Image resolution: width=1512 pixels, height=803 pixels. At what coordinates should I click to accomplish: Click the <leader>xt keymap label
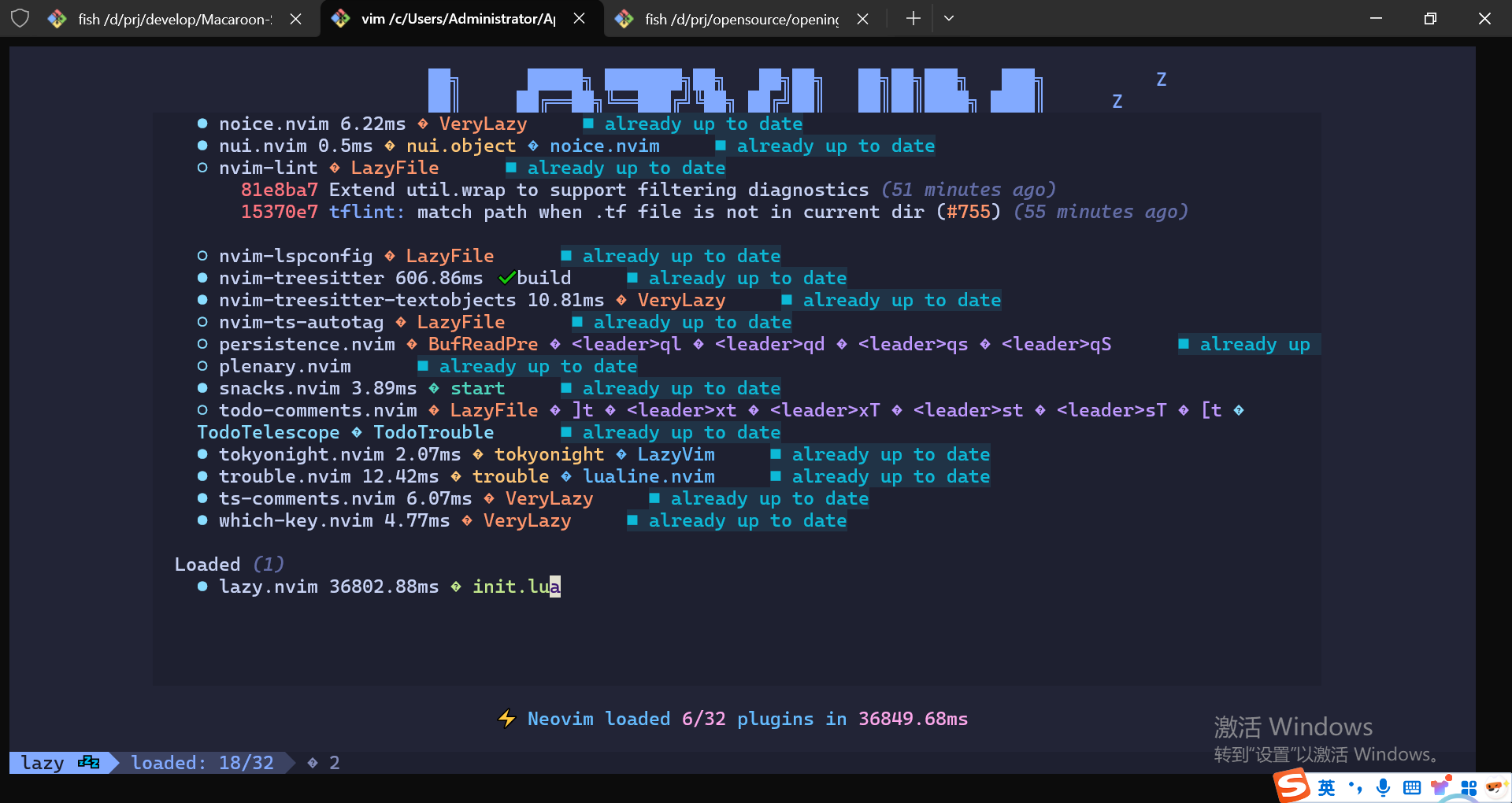click(682, 410)
